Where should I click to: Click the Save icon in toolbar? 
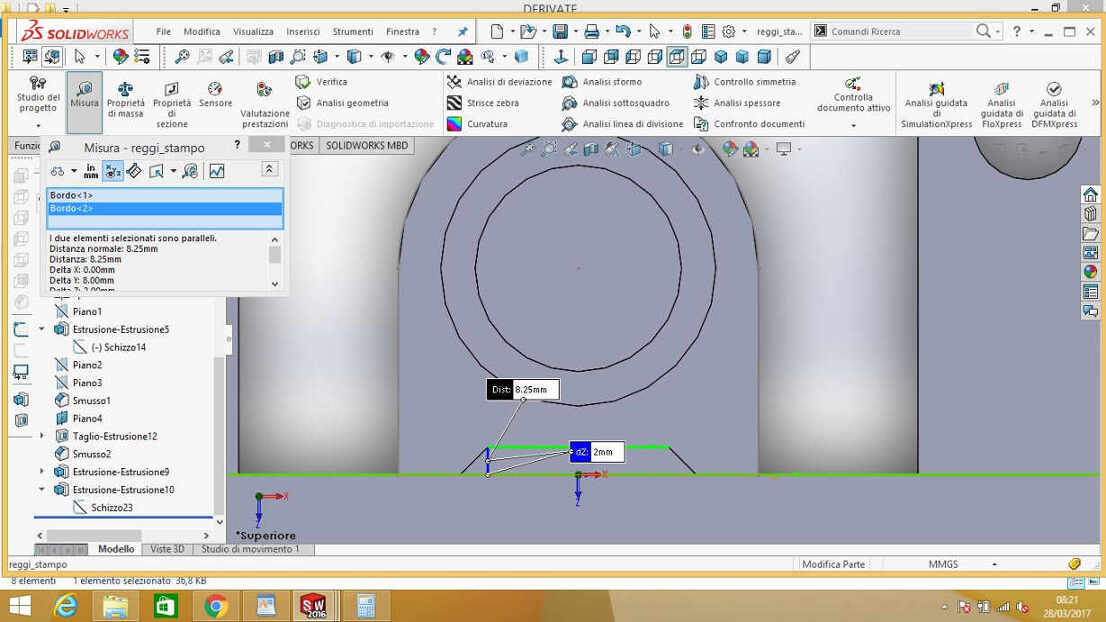pos(560,31)
